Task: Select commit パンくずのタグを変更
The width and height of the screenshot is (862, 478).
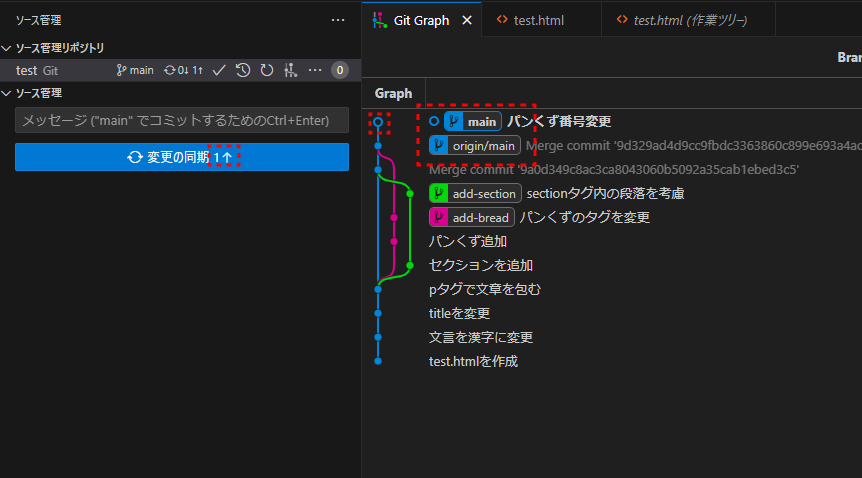Action: click(x=584, y=217)
